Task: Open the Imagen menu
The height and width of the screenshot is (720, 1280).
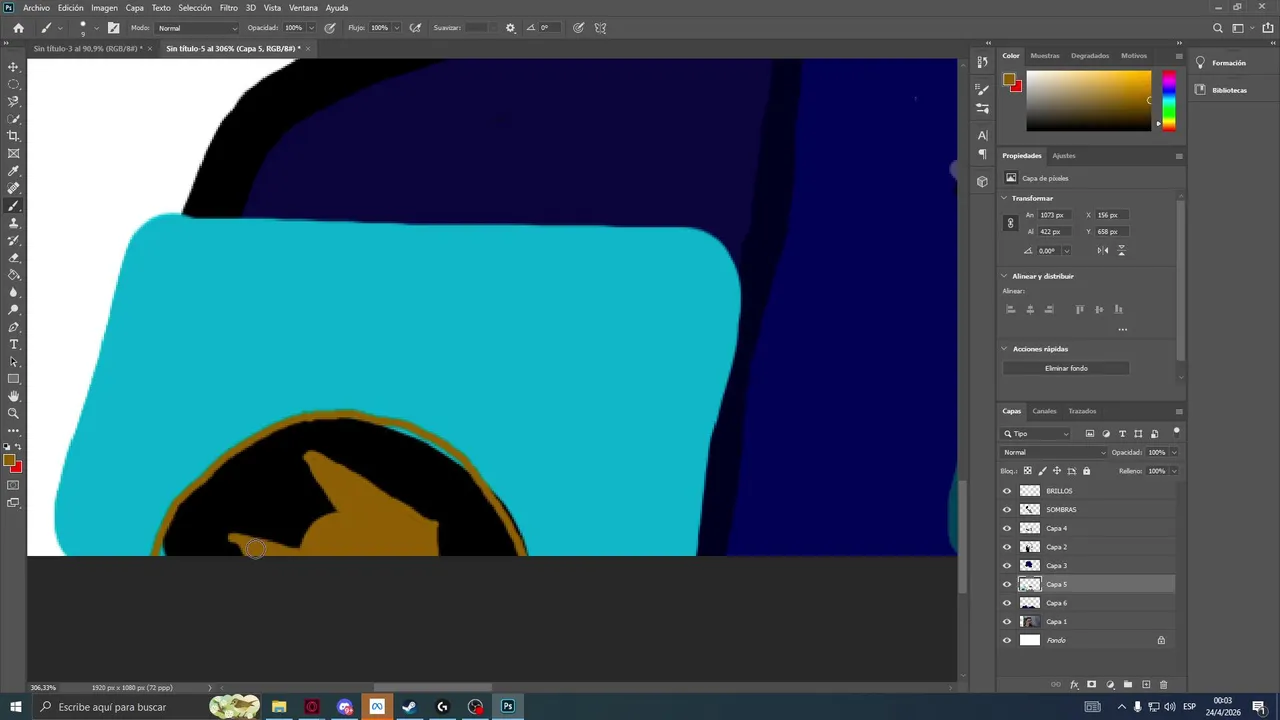Action: (104, 7)
